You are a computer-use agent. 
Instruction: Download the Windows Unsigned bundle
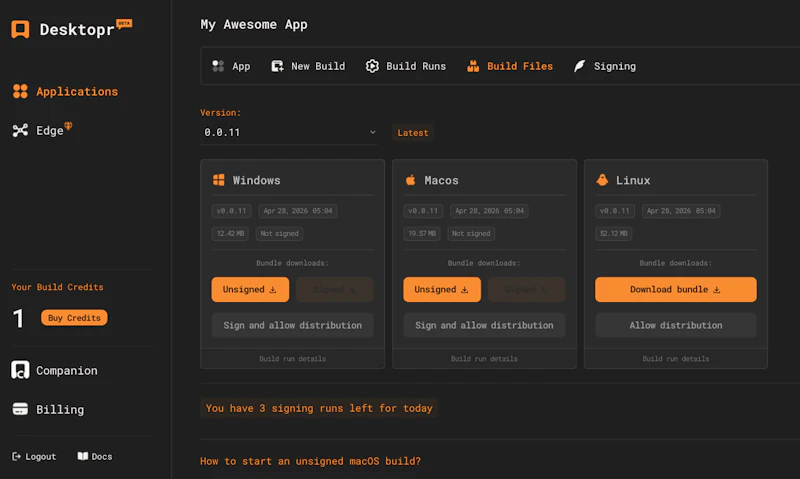[250, 289]
